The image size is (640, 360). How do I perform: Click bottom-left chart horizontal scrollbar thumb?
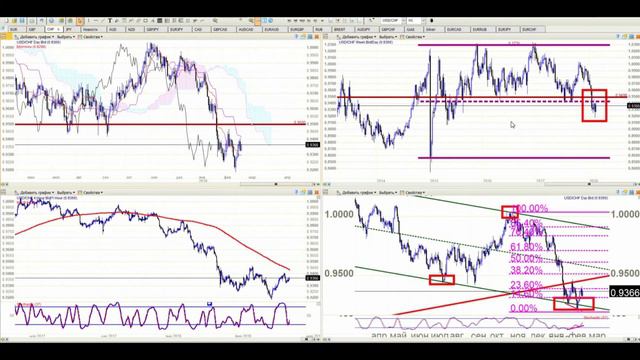tap(306, 339)
